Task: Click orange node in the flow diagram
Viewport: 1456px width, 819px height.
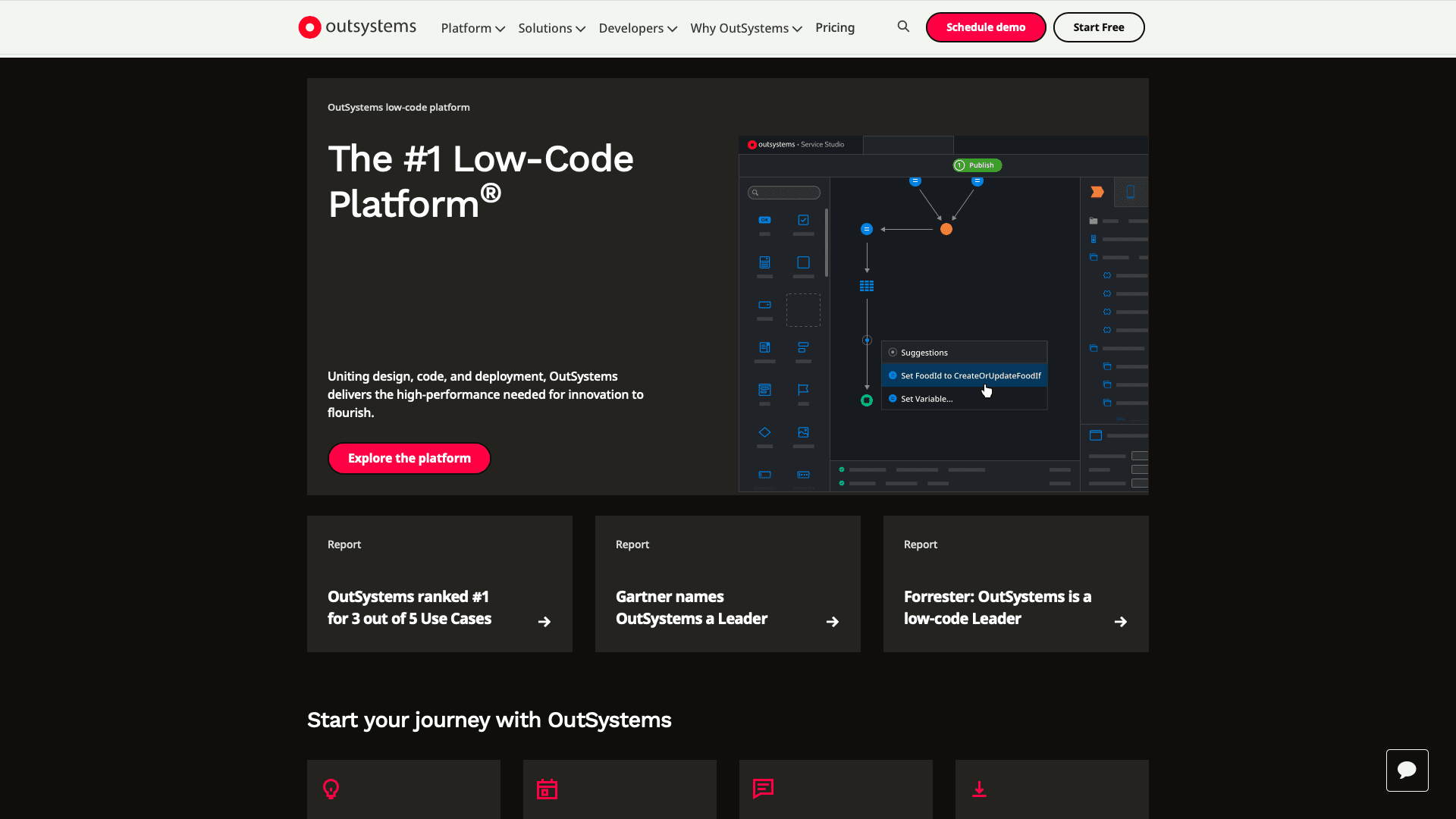Action: tap(946, 229)
